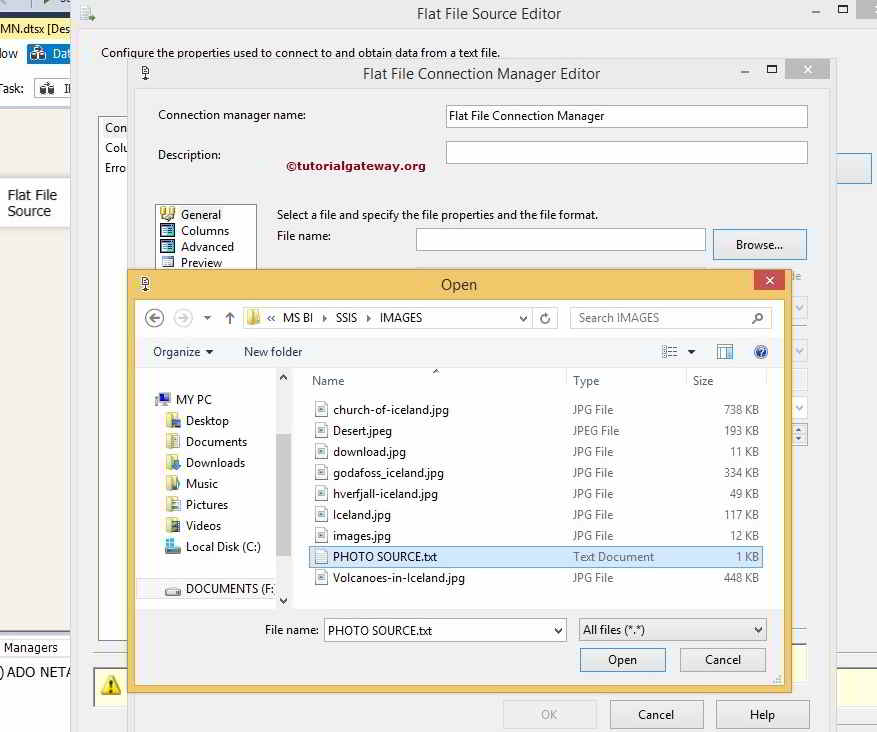Click the Data Flow tab icon
This screenshot has width=877, height=732.
(38, 54)
